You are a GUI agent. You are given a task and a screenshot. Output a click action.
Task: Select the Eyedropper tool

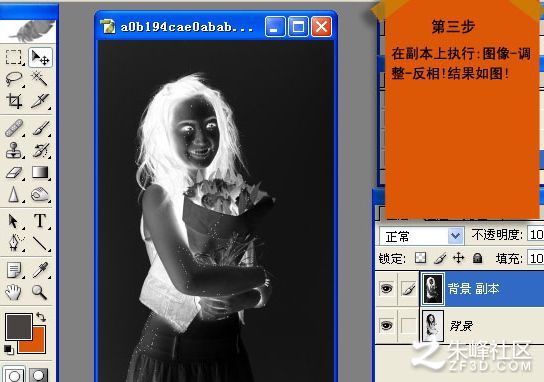click(x=40, y=270)
